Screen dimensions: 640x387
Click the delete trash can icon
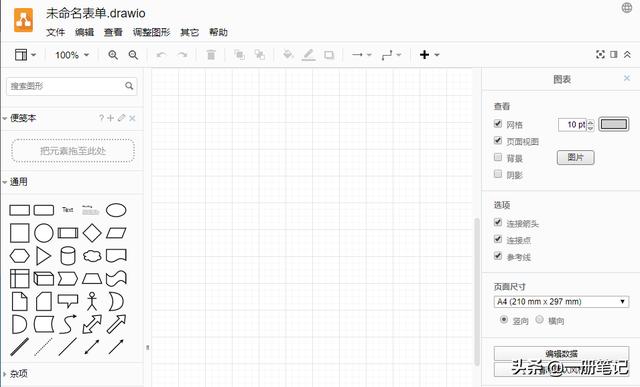coord(211,55)
